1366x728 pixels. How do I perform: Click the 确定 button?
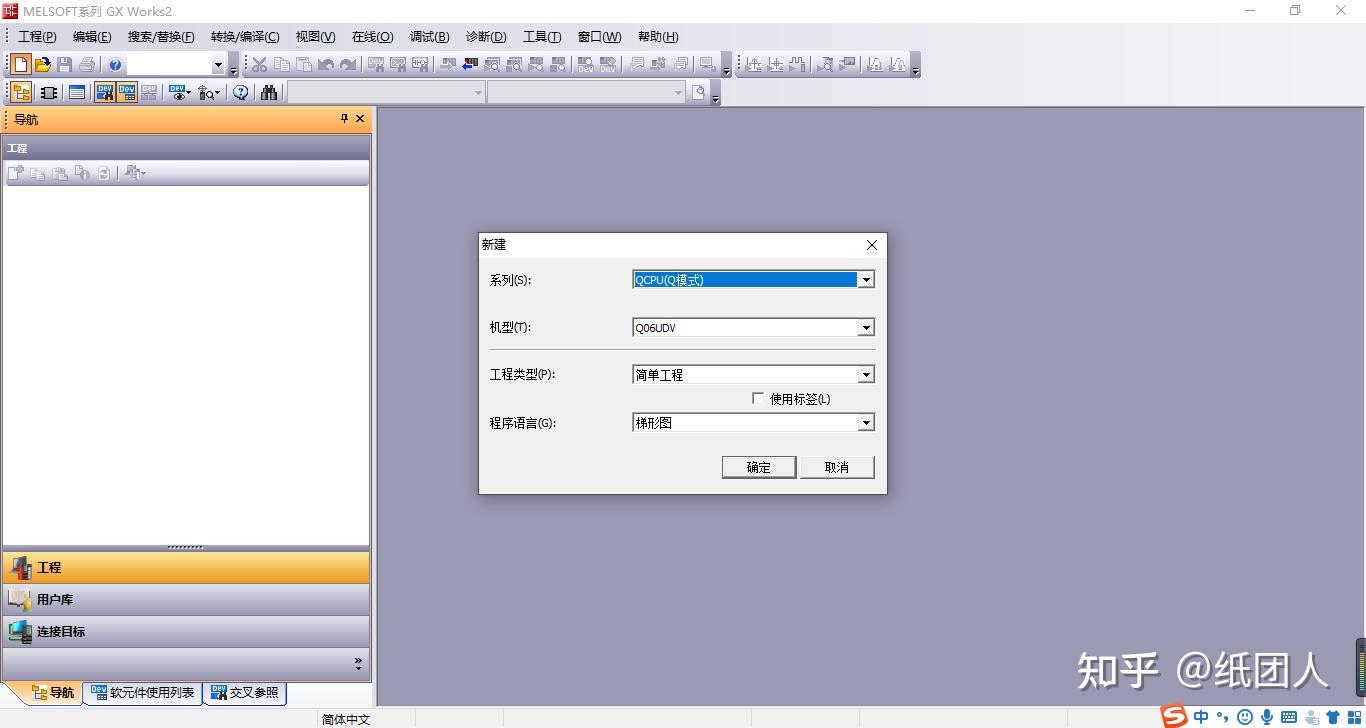(x=759, y=467)
